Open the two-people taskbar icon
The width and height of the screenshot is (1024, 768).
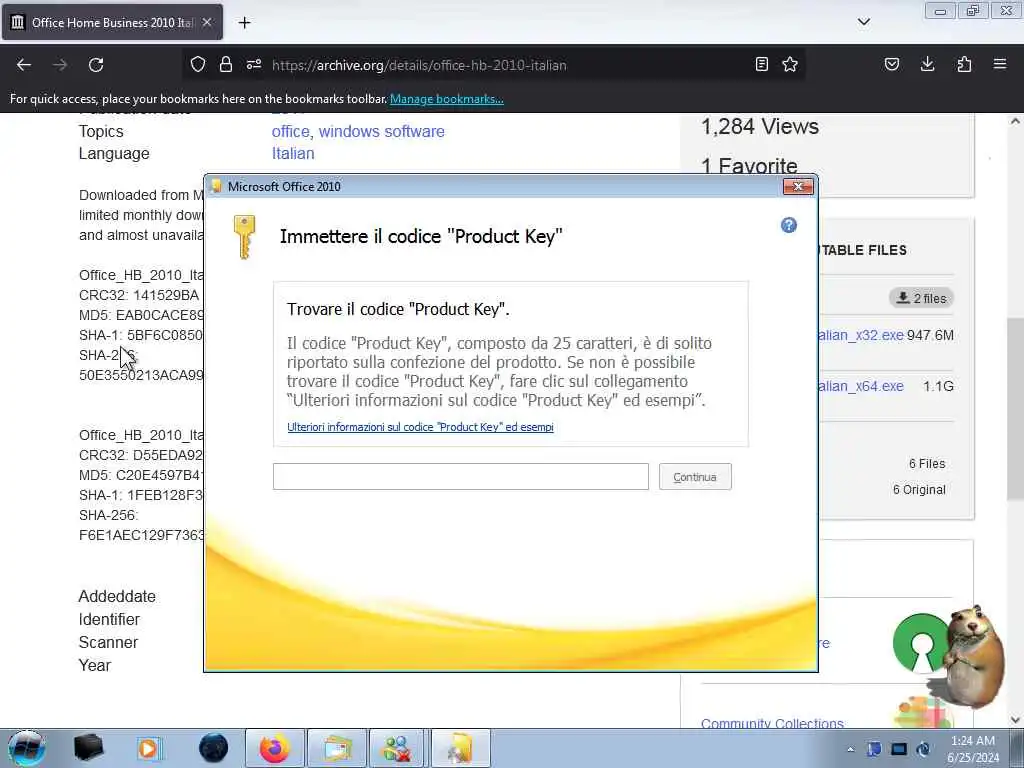(398, 748)
